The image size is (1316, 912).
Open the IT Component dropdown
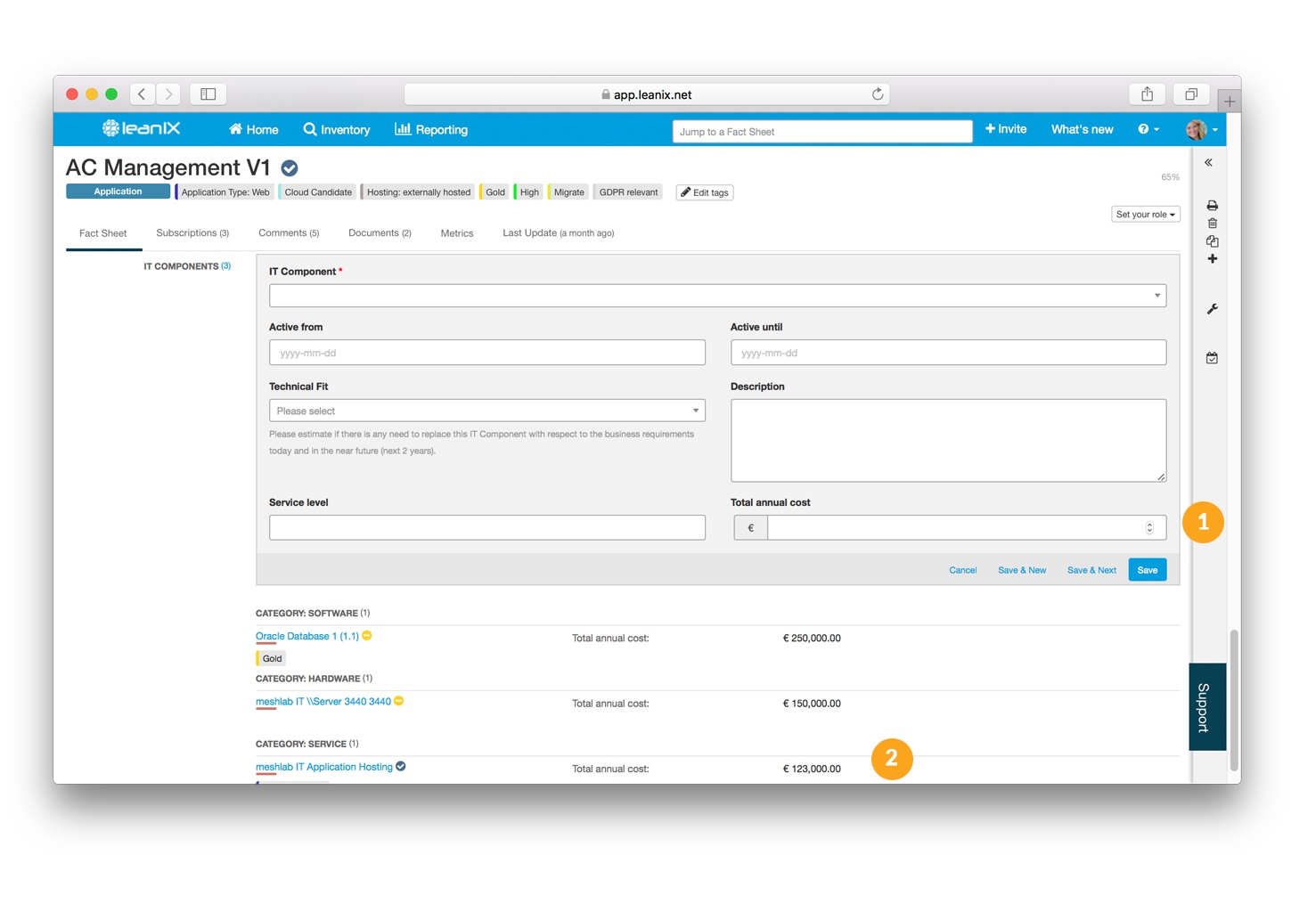pos(717,296)
